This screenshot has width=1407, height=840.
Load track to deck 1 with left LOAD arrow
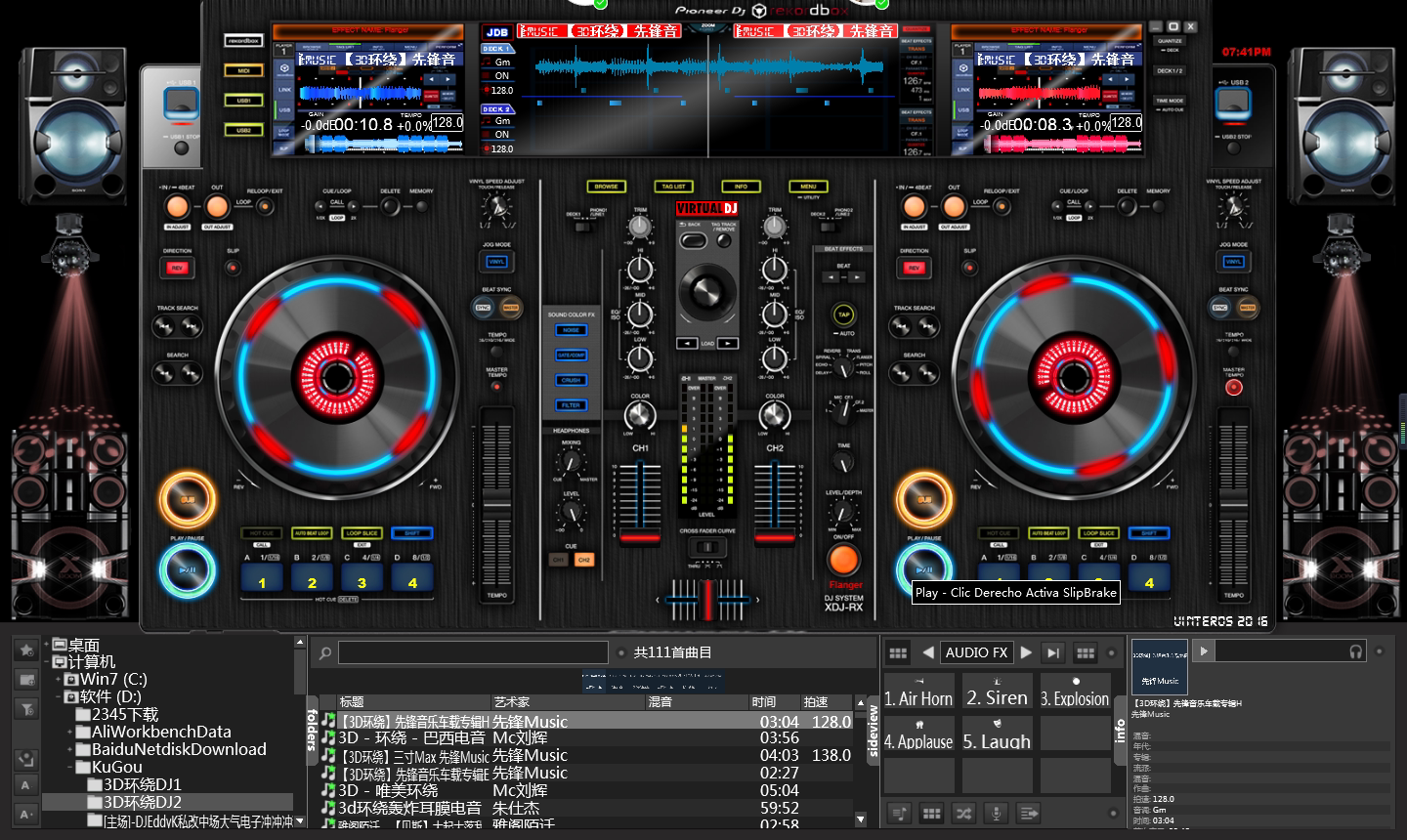(687, 344)
